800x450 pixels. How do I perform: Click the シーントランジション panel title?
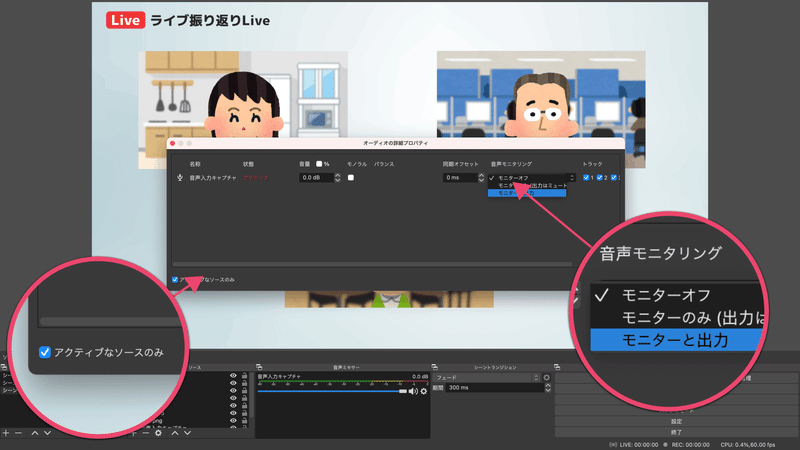(495, 367)
